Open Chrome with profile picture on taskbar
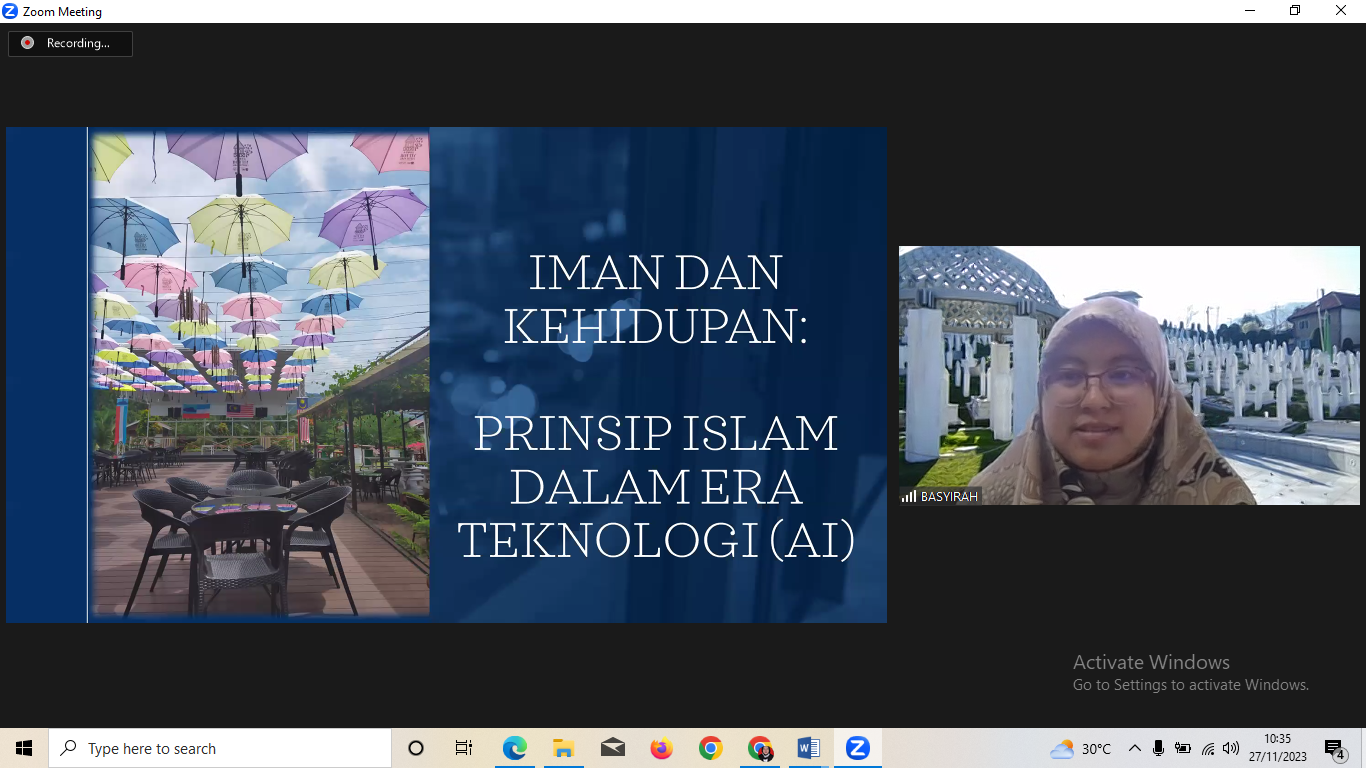 pos(760,748)
